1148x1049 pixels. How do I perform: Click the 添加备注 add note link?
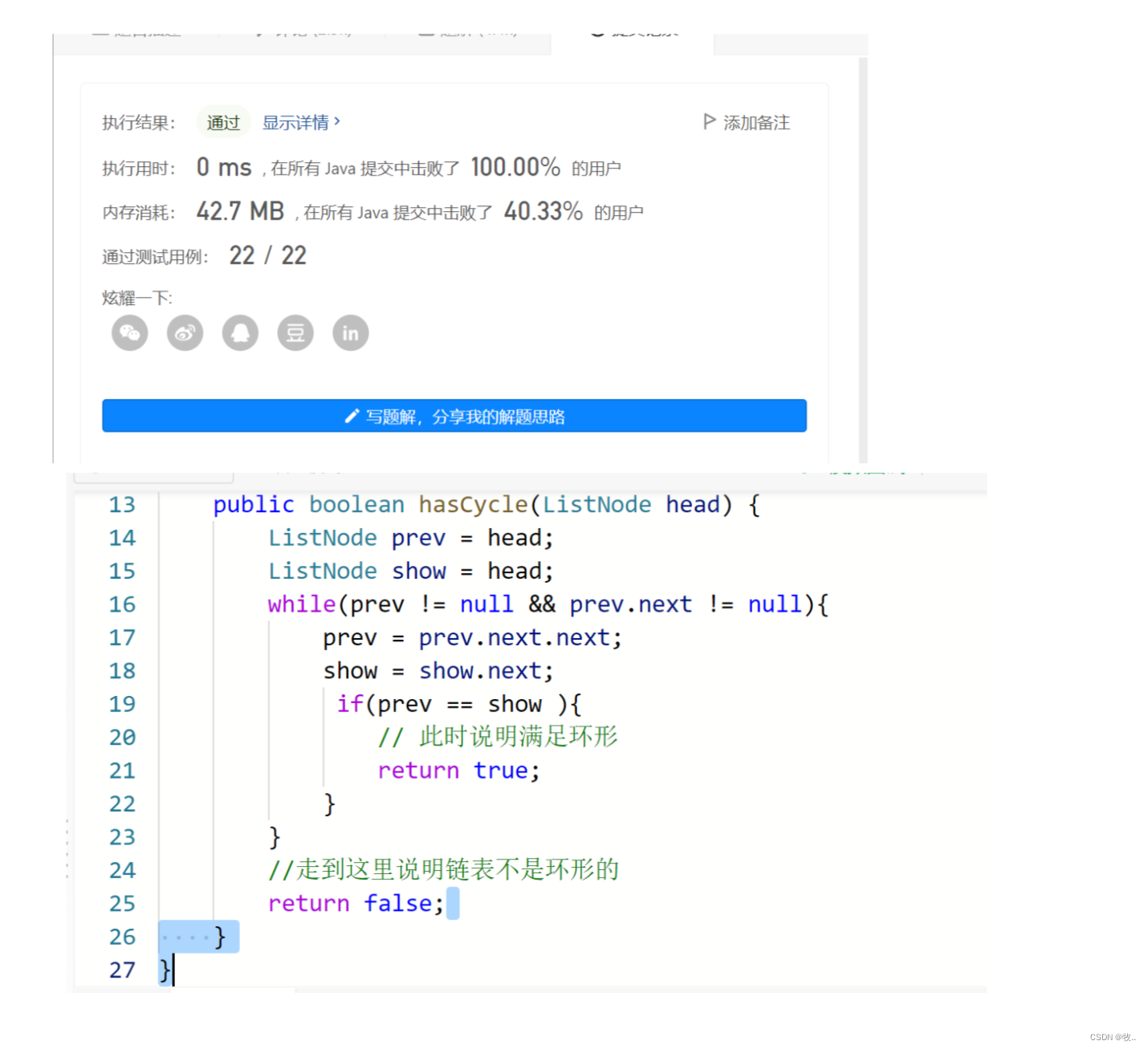tap(756, 122)
